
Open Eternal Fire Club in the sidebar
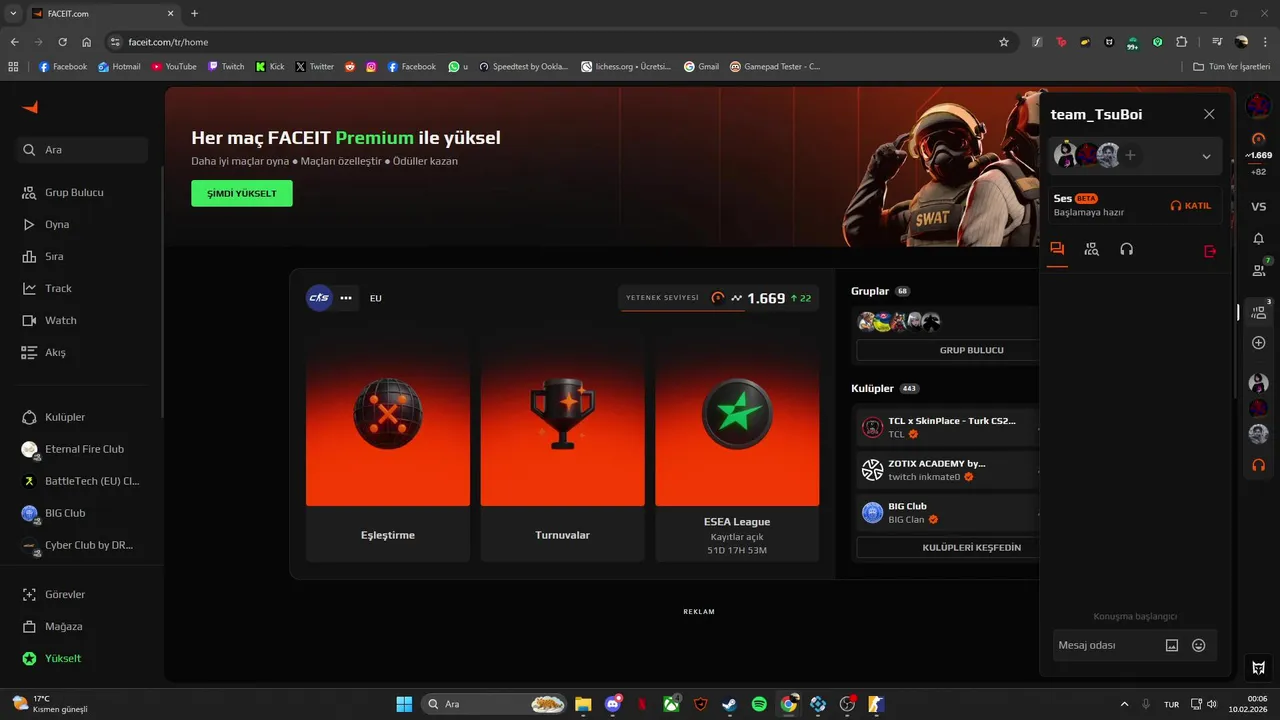pos(82,449)
